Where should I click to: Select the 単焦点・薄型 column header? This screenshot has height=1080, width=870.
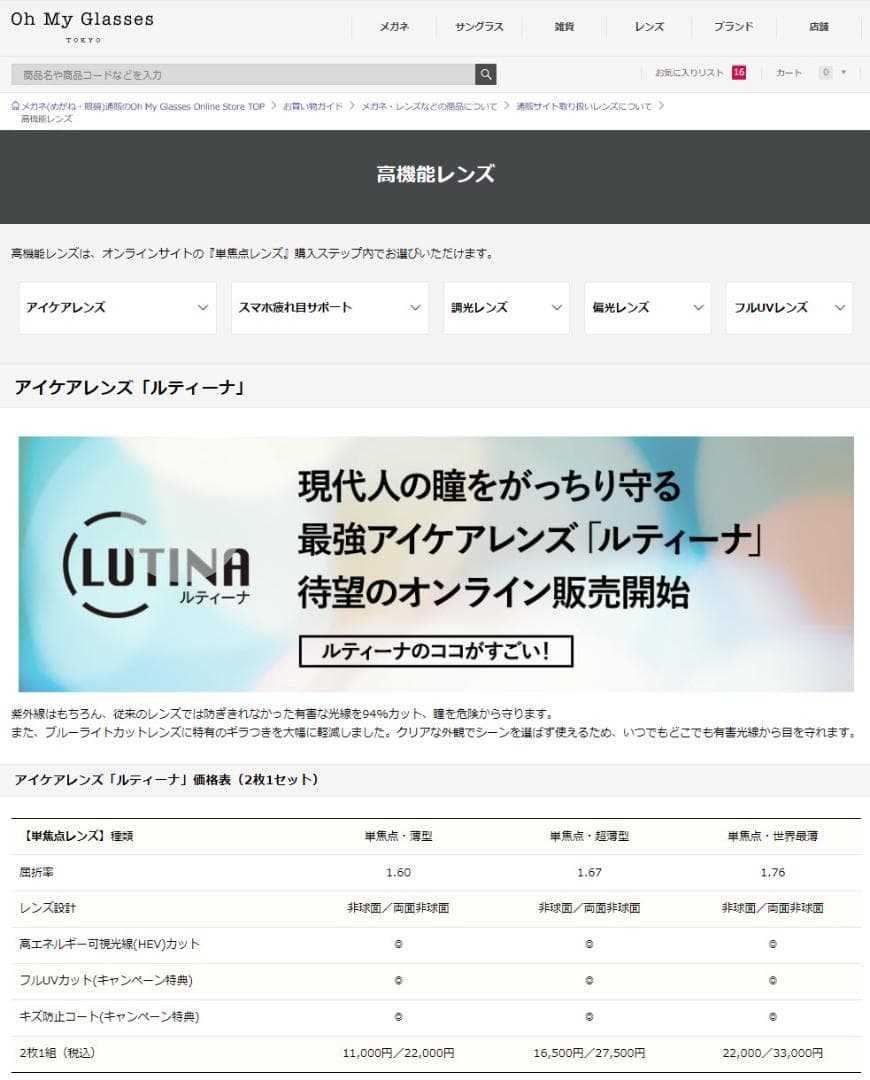(x=398, y=836)
